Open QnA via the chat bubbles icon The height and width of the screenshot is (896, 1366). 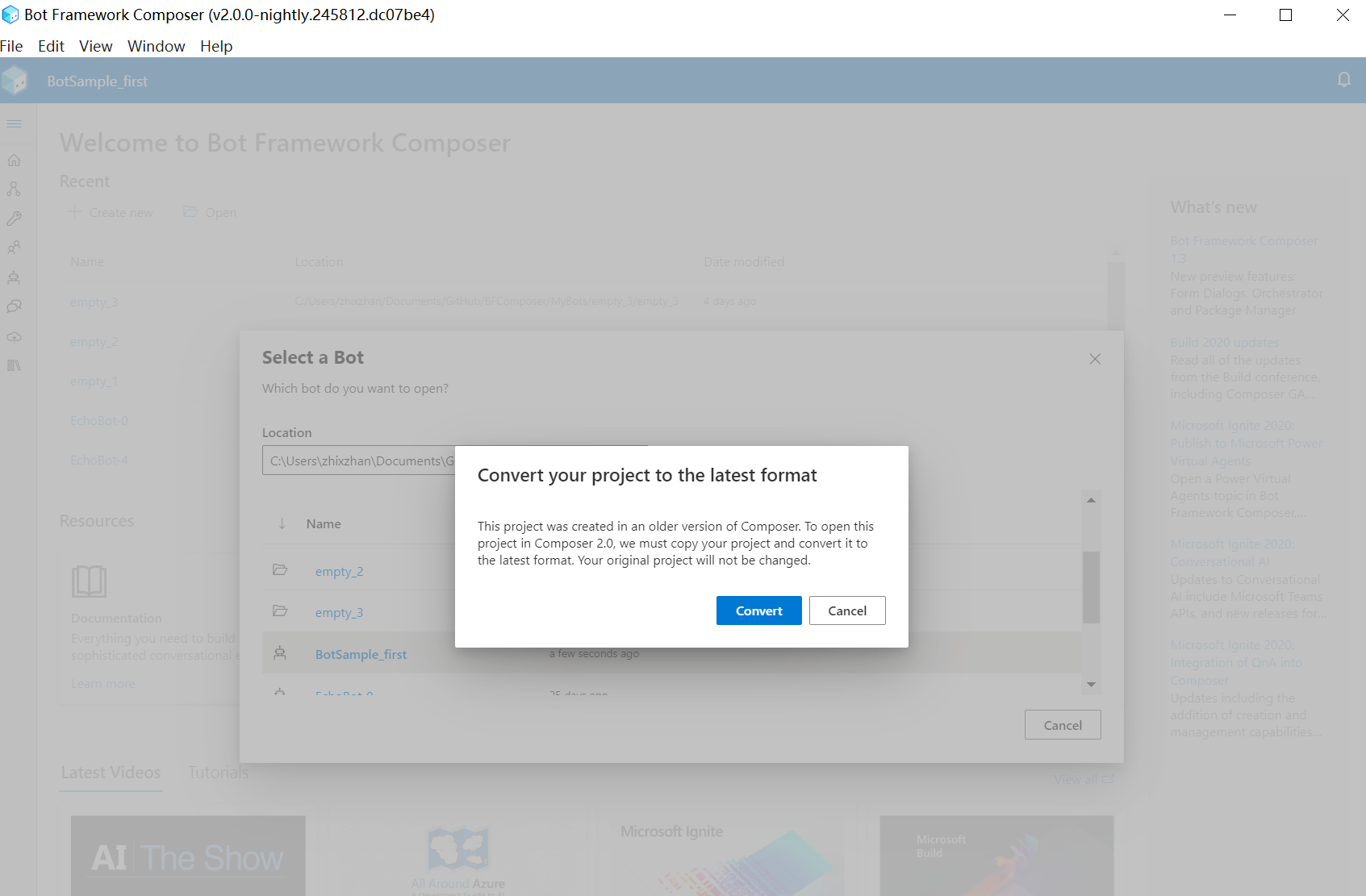point(14,306)
